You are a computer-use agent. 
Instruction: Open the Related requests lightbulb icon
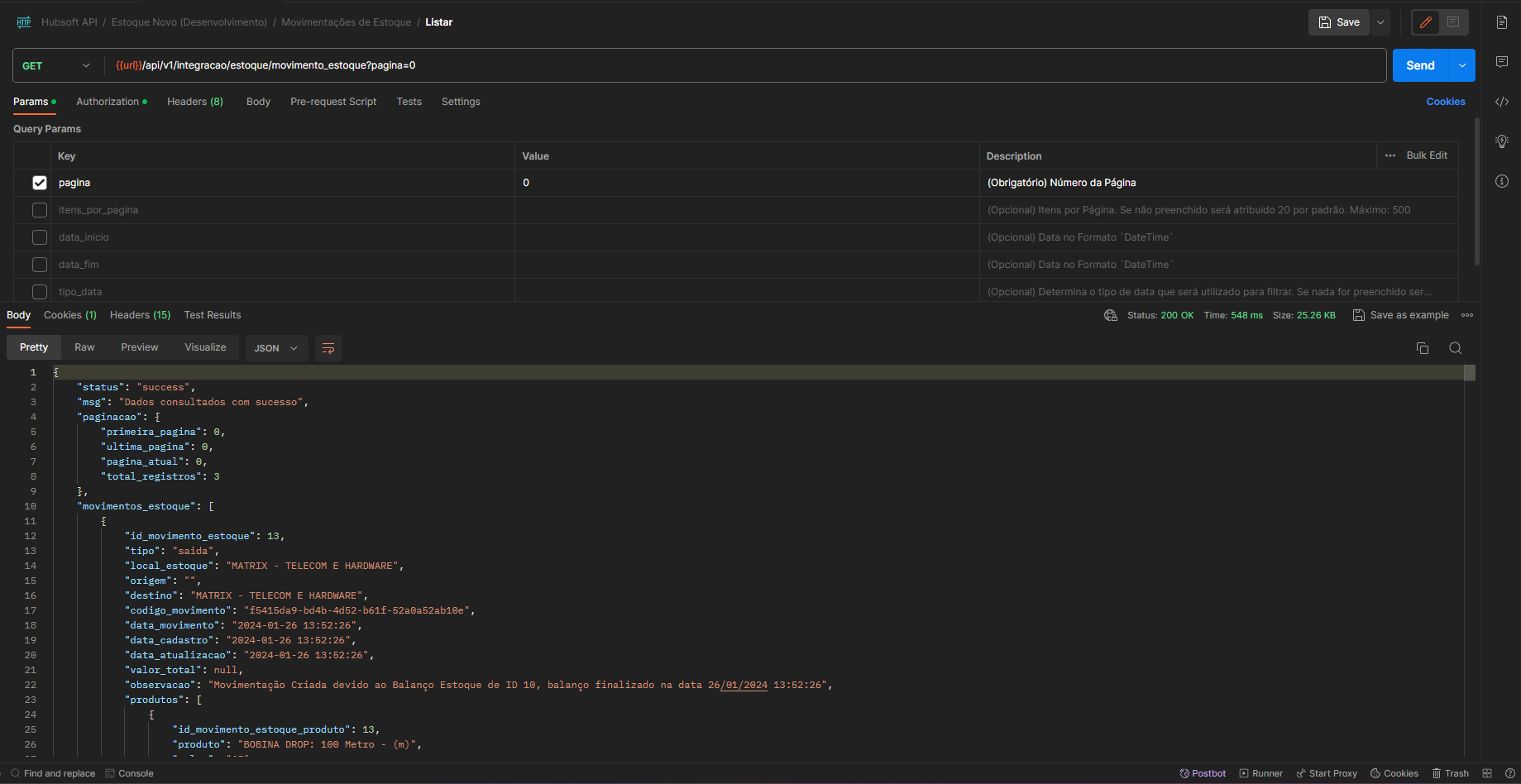click(x=1502, y=141)
